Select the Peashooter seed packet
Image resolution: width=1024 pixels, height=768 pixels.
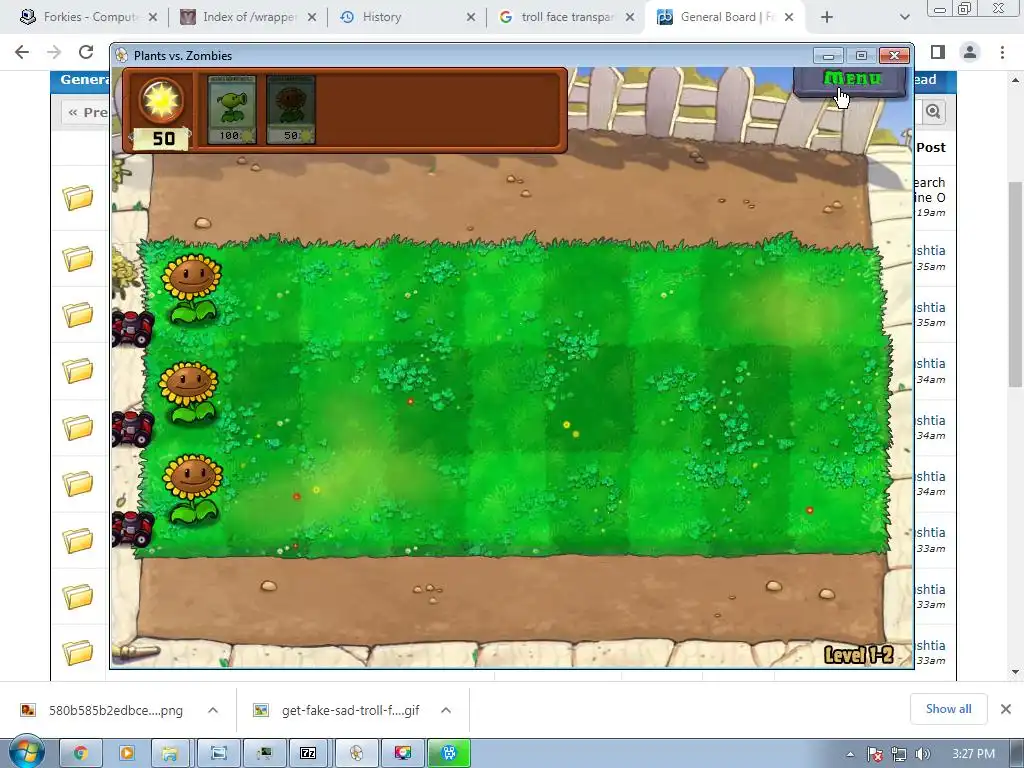pyautogui.click(x=232, y=109)
